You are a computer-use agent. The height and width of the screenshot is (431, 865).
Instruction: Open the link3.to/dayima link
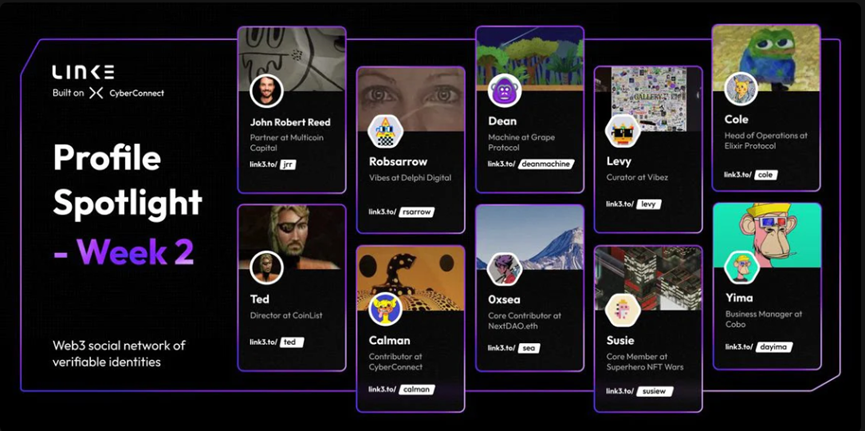[x=759, y=347]
